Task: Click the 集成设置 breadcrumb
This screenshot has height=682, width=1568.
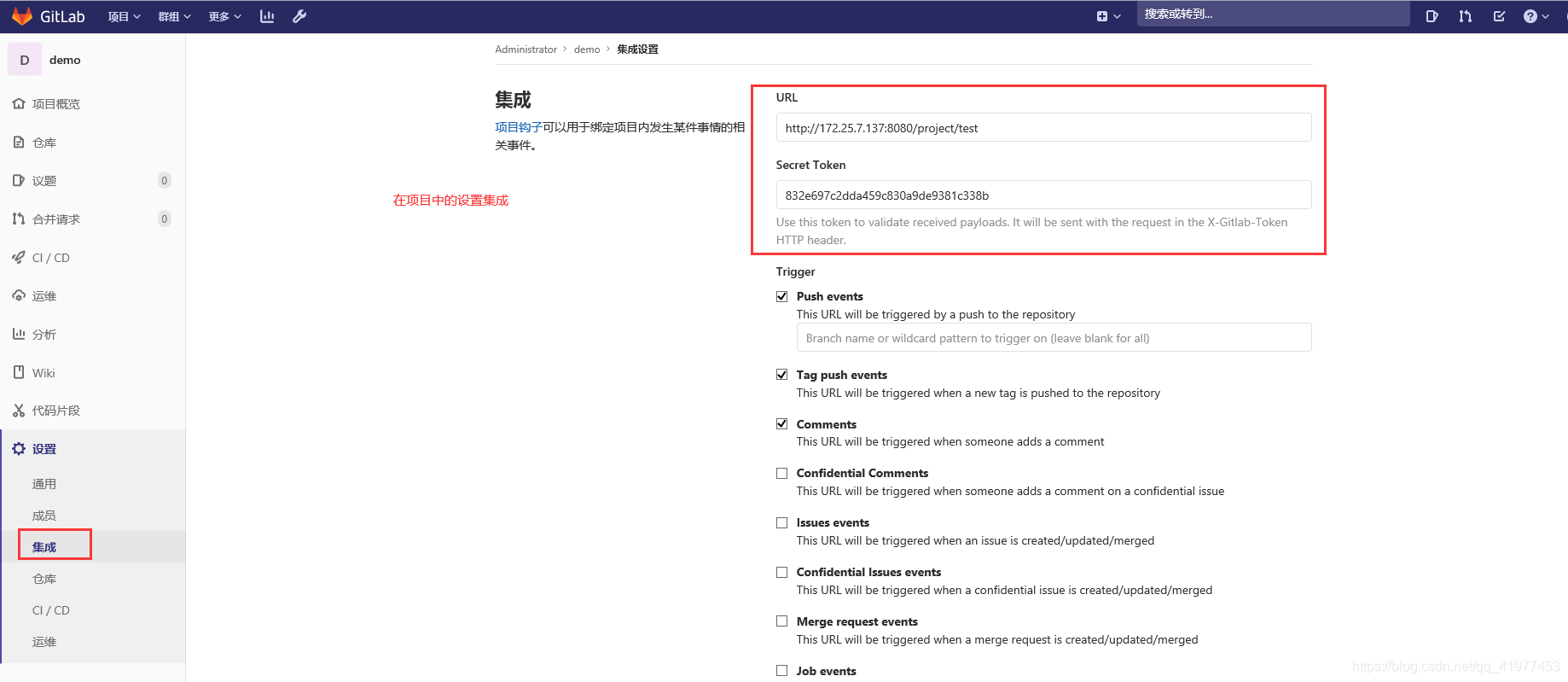Action: coord(637,50)
